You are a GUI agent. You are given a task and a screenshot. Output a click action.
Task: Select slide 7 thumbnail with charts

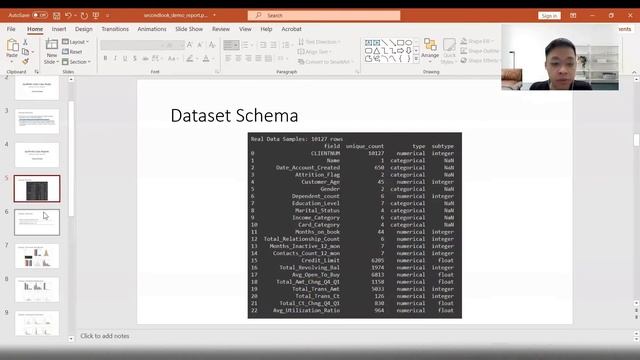point(37,256)
